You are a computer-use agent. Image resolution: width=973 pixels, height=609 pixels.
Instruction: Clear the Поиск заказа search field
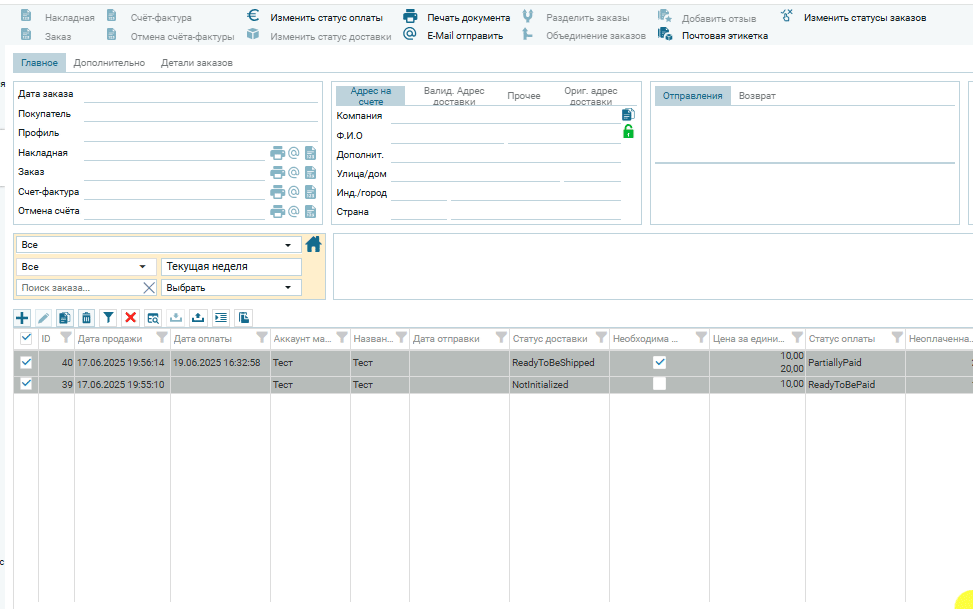coord(149,288)
